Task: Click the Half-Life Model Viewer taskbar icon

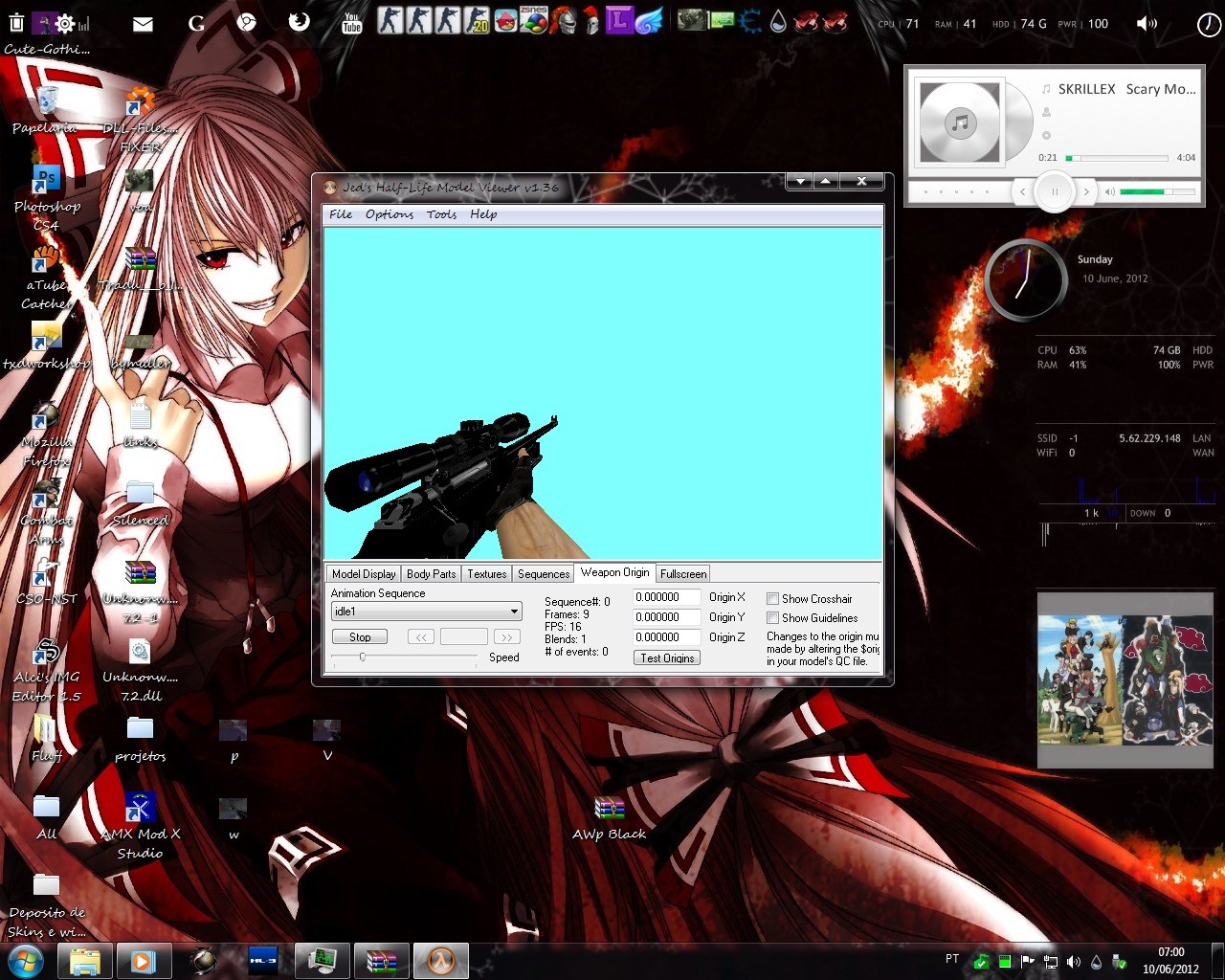Action: pos(440,960)
